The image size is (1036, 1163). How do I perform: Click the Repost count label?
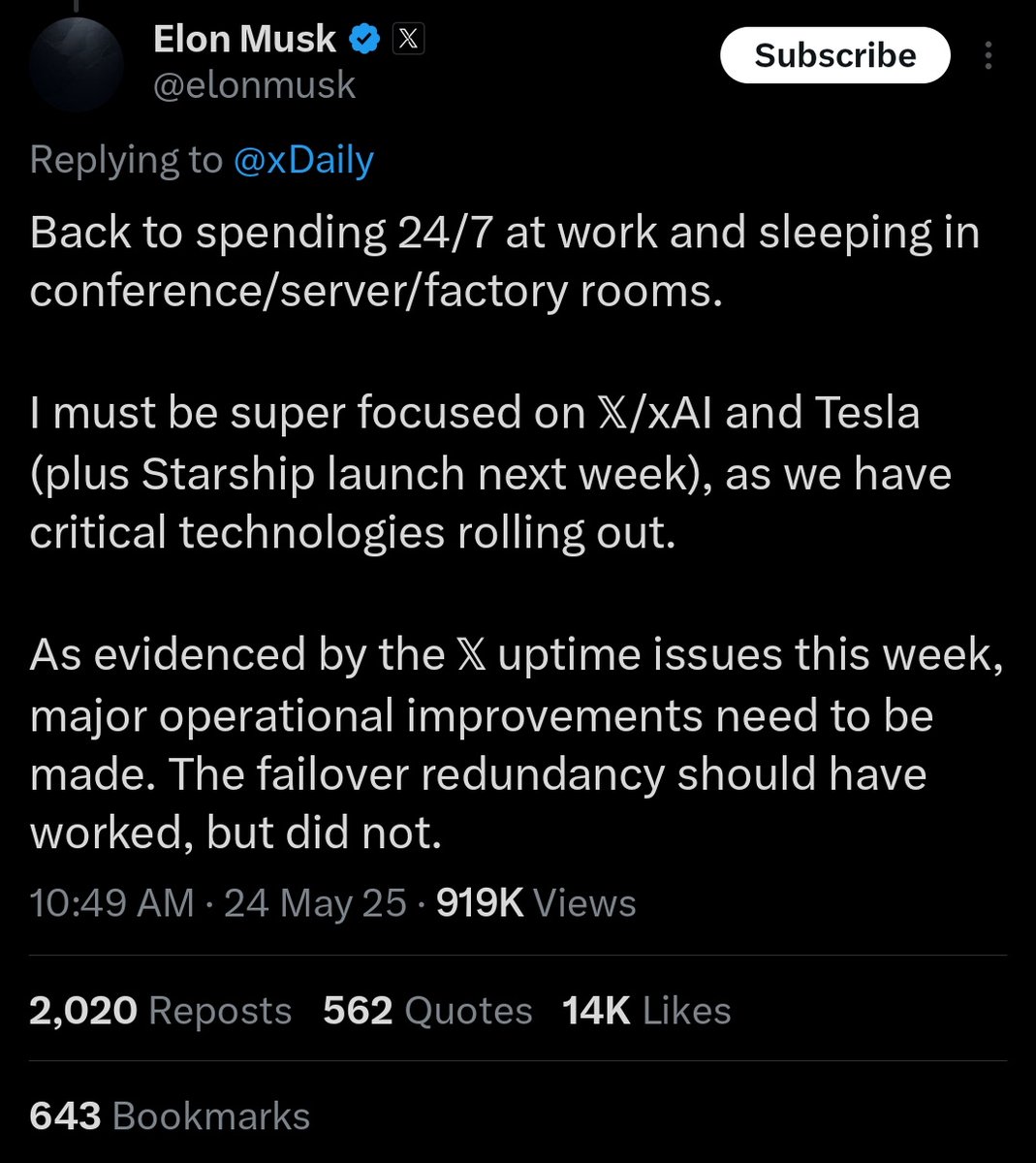pos(219,1010)
